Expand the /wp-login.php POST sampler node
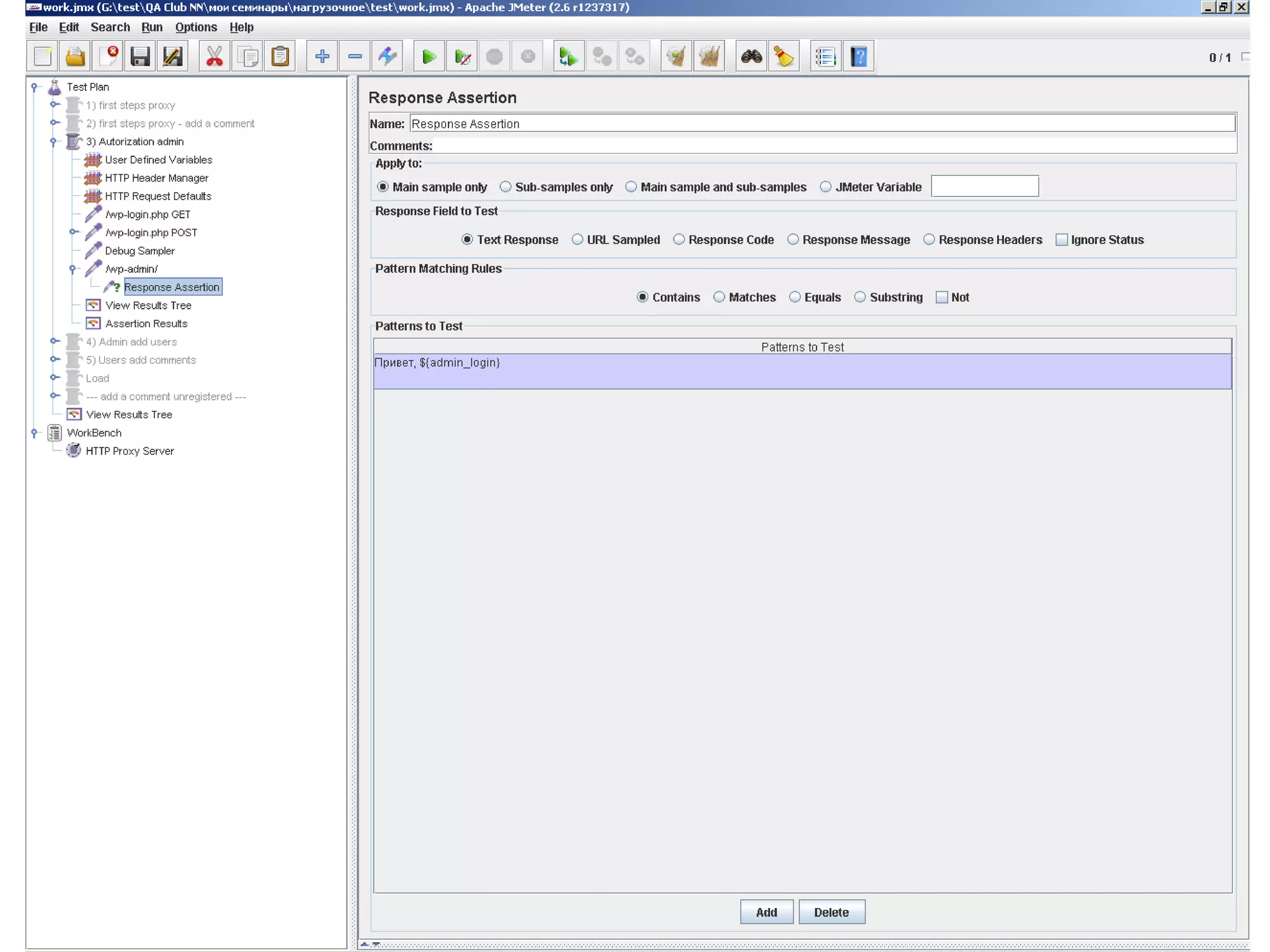The image size is (1270, 952). click(x=73, y=232)
